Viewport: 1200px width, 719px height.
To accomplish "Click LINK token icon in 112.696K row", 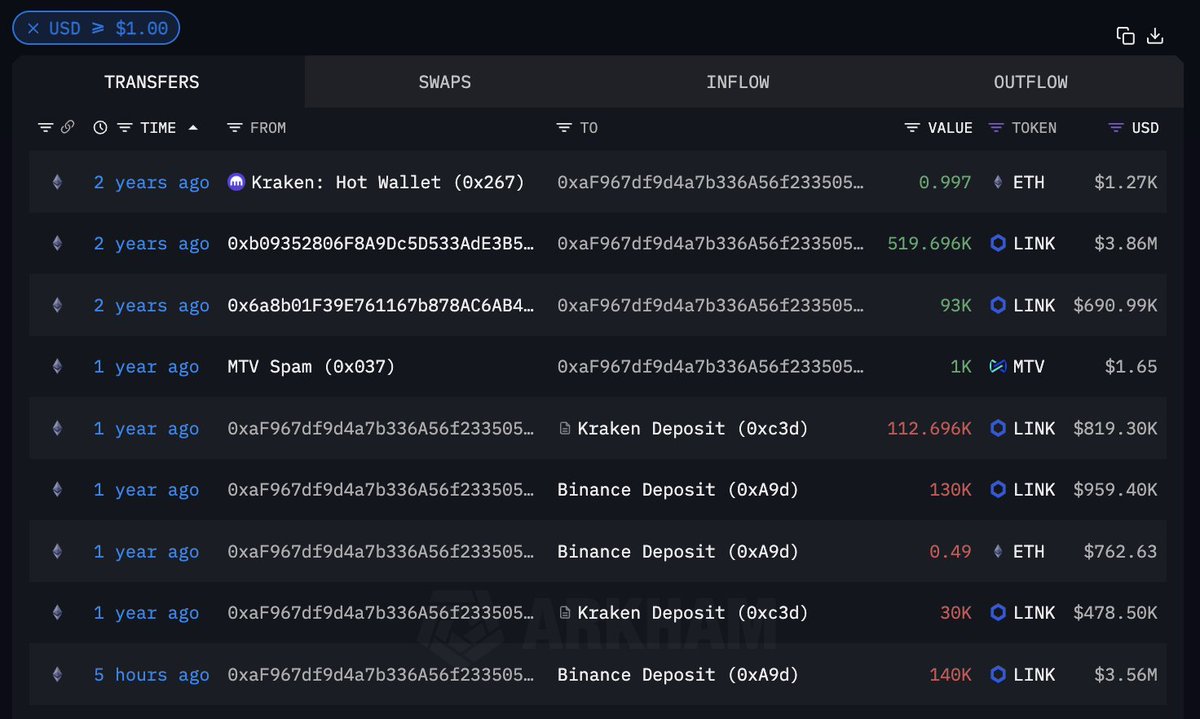I will pos(997,428).
